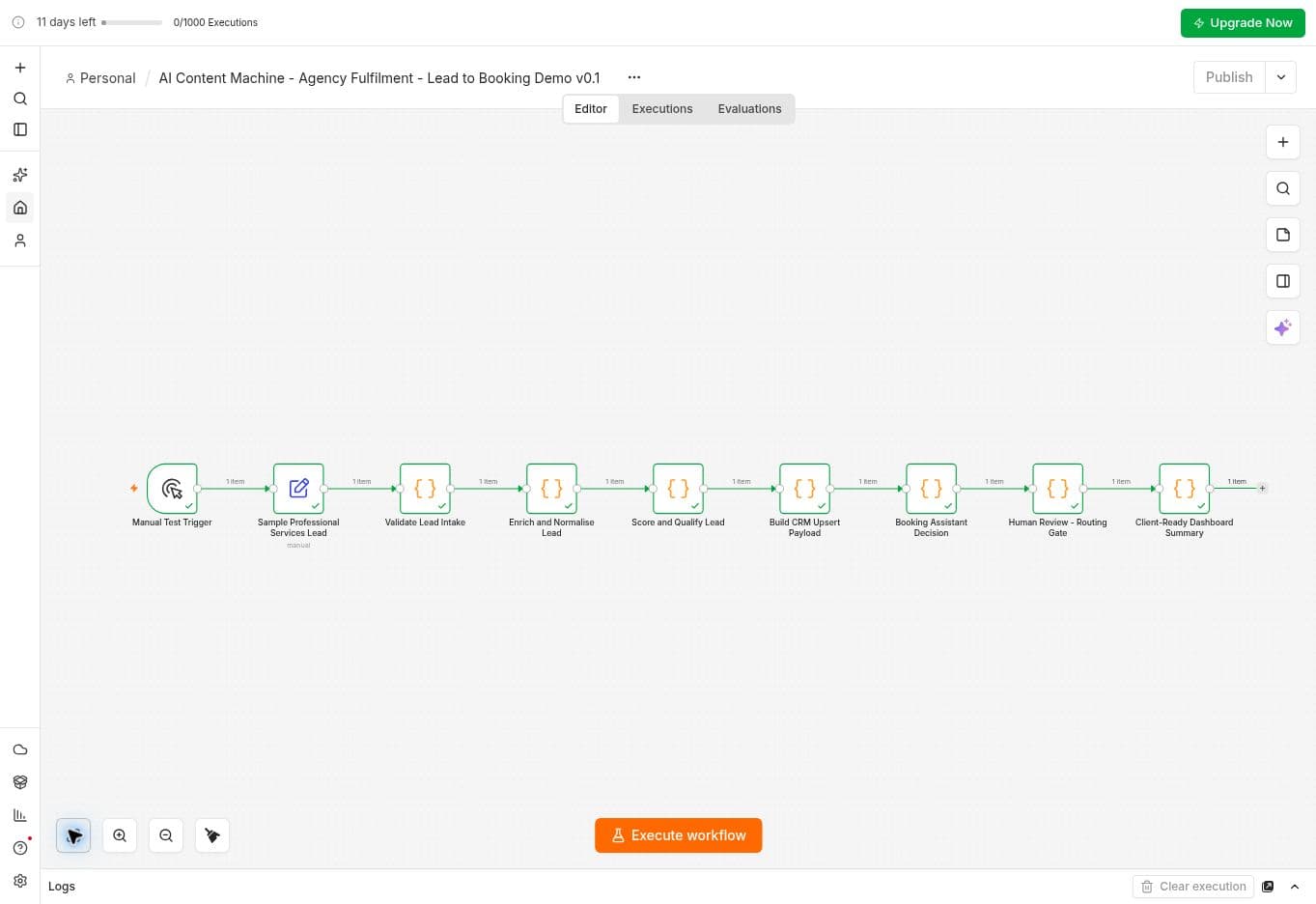Open the Publish dropdown arrow
Image resolution: width=1316 pixels, height=904 pixels.
pyautogui.click(x=1281, y=77)
